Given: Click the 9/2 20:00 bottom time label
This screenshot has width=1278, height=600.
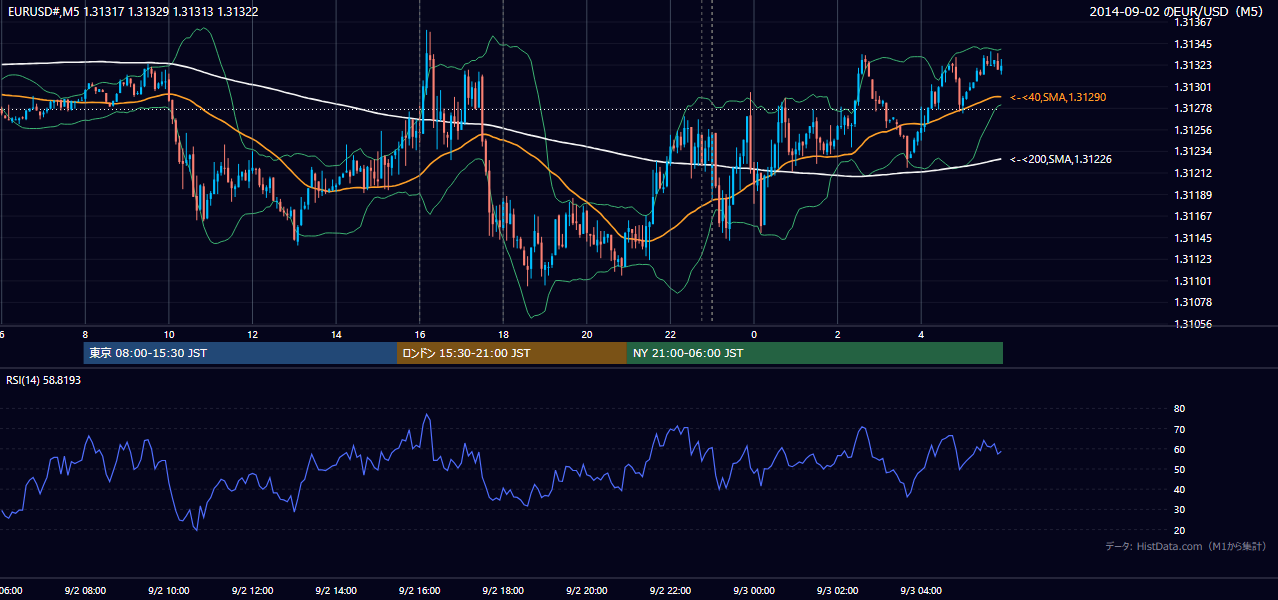Looking at the screenshot, I should tap(587, 591).
